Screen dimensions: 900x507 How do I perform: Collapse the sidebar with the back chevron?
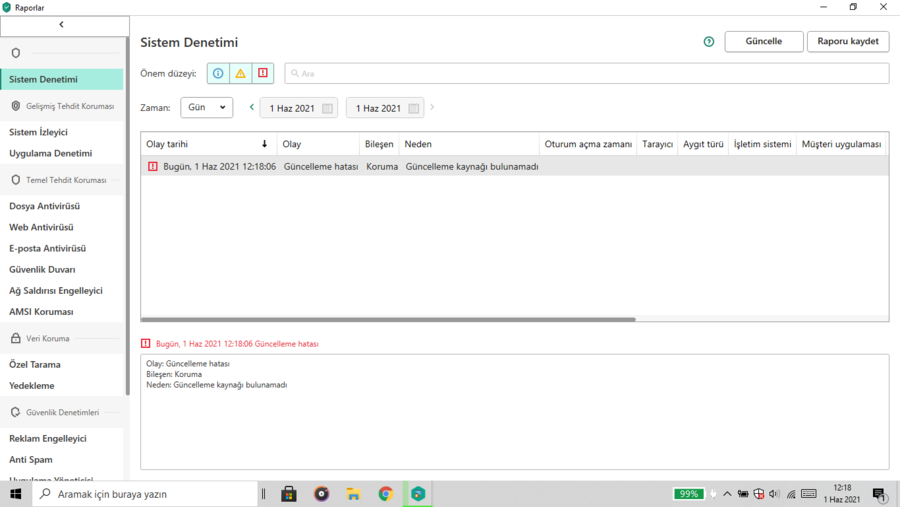61,25
